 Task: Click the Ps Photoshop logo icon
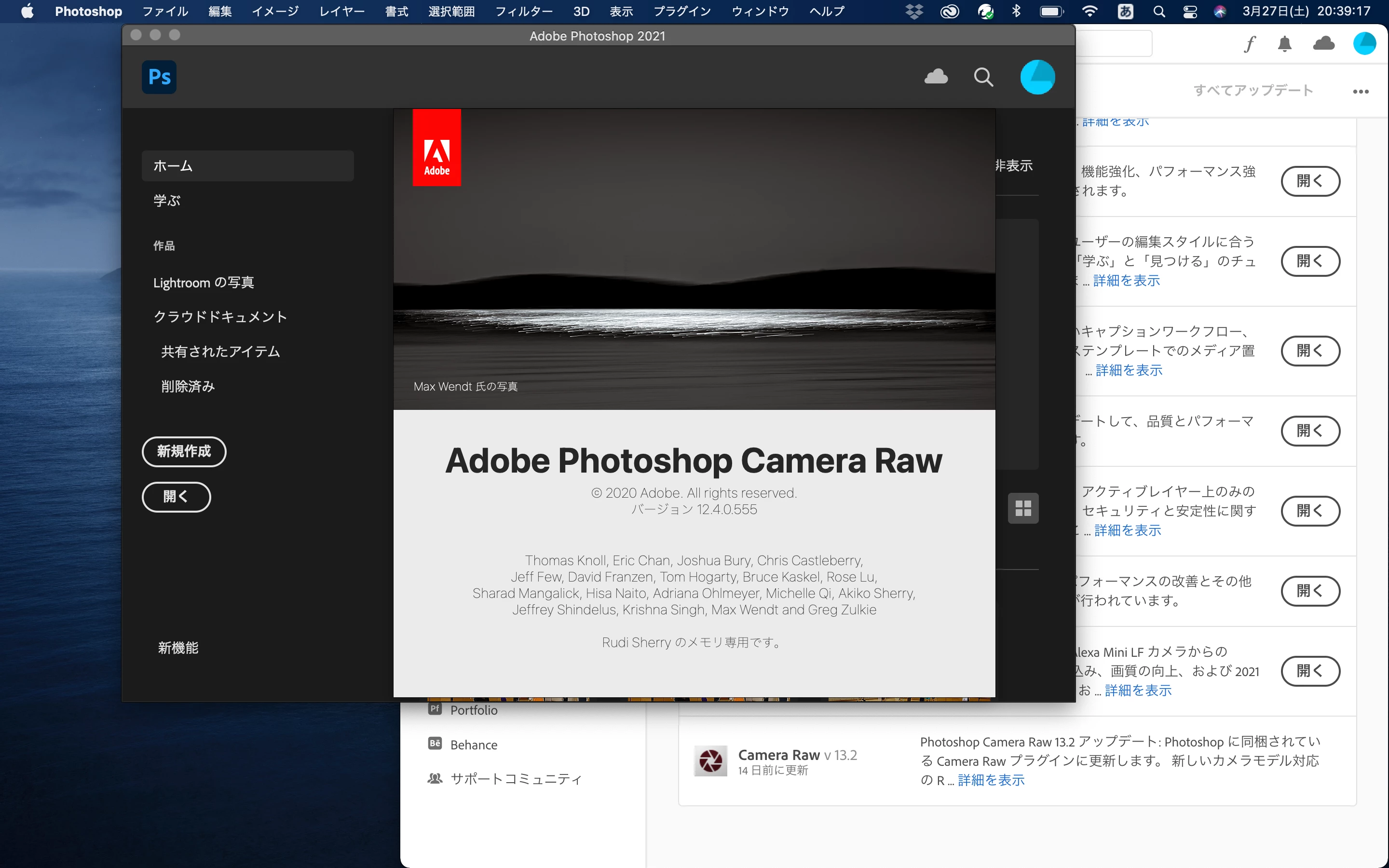click(159, 77)
